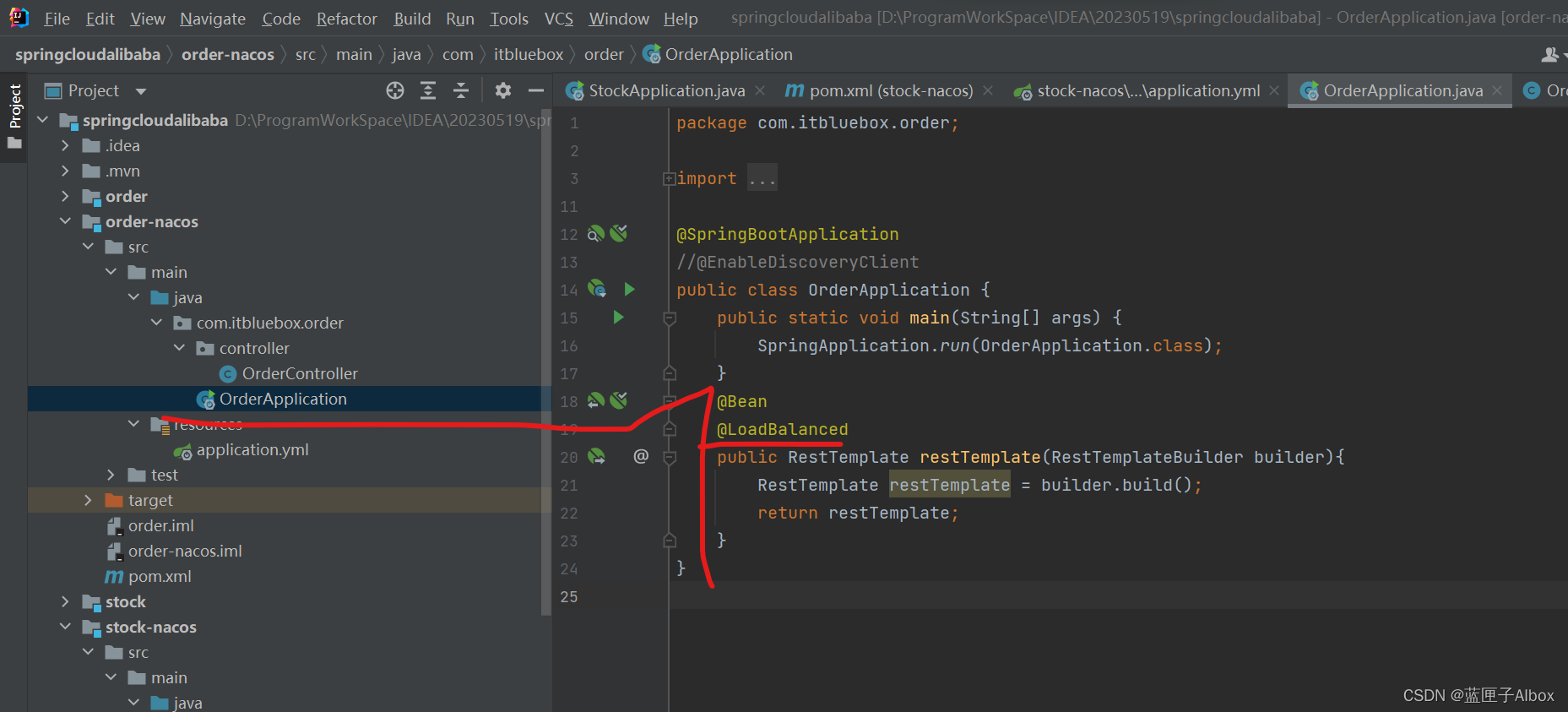Expand the stock module
Viewport: 1568px width, 712px height.
66,601
